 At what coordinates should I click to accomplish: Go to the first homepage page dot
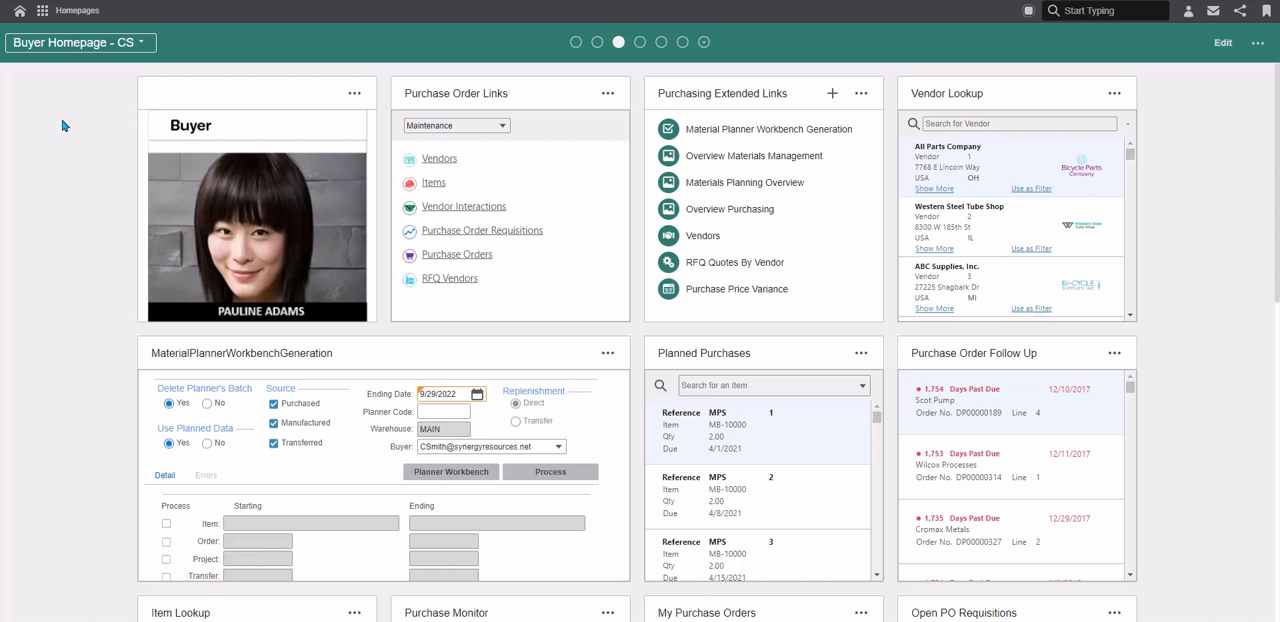point(575,42)
